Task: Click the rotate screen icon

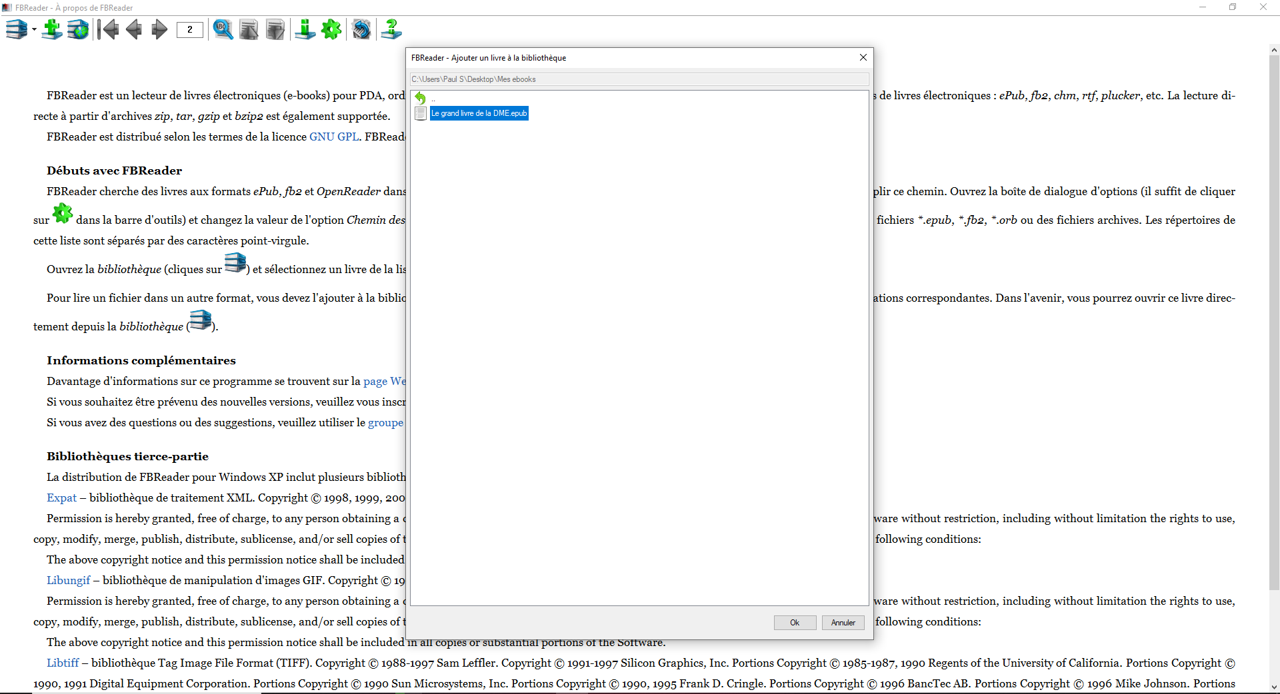Action: [x=361, y=29]
